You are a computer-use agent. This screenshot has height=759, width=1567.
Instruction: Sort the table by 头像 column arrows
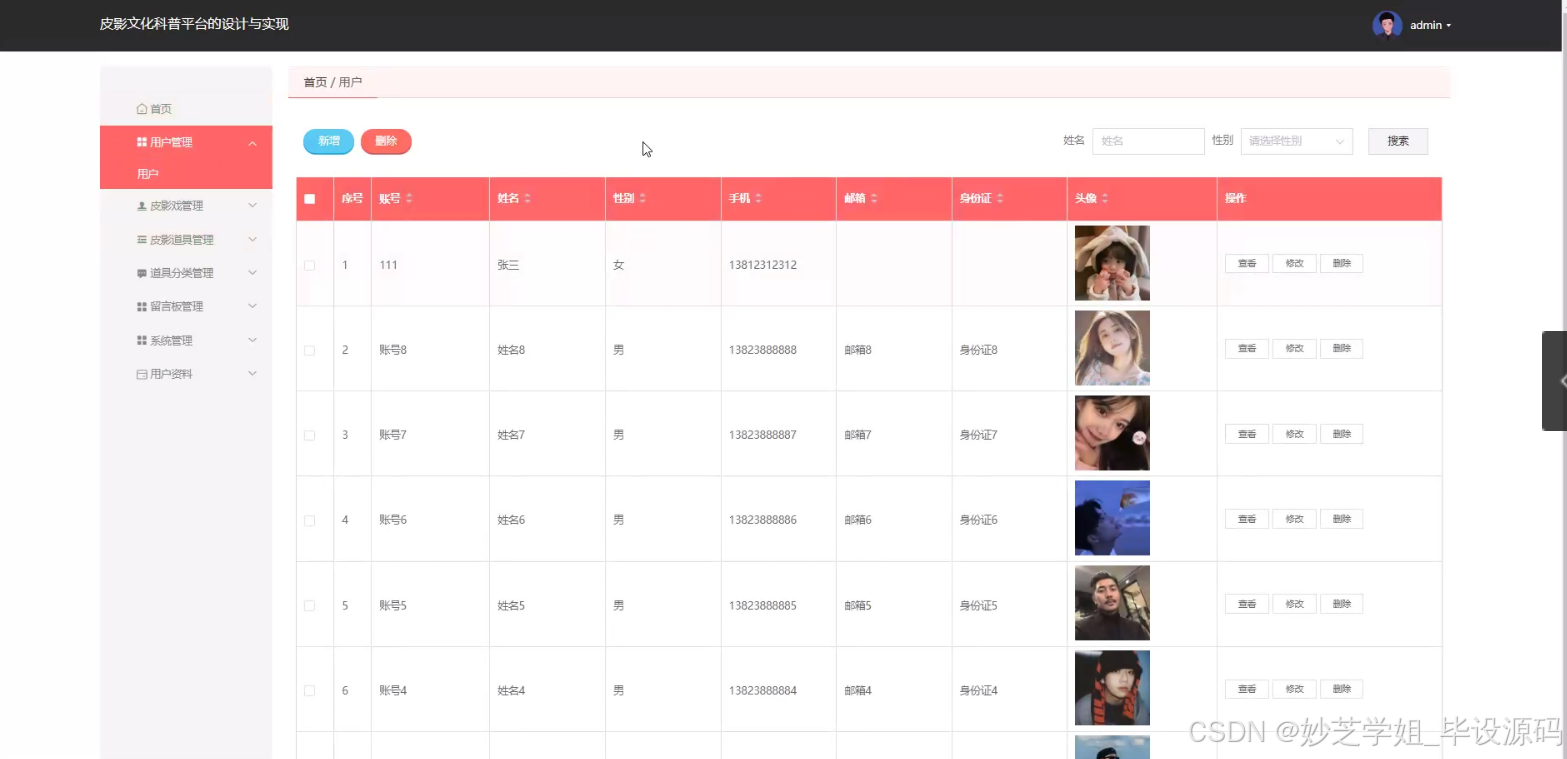coord(1105,199)
